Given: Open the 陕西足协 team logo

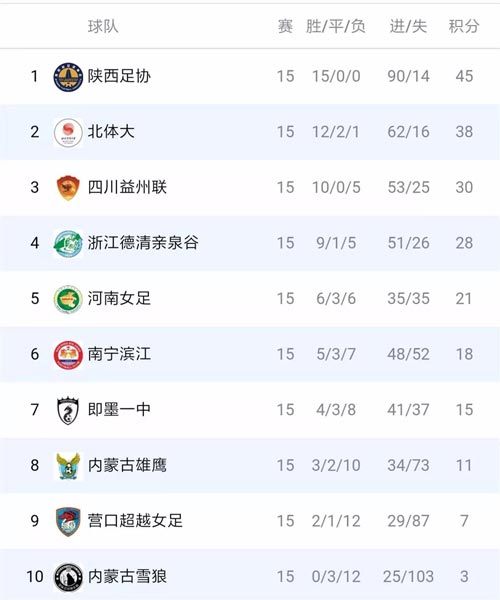Looking at the screenshot, I should pyautogui.click(x=68, y=77).
